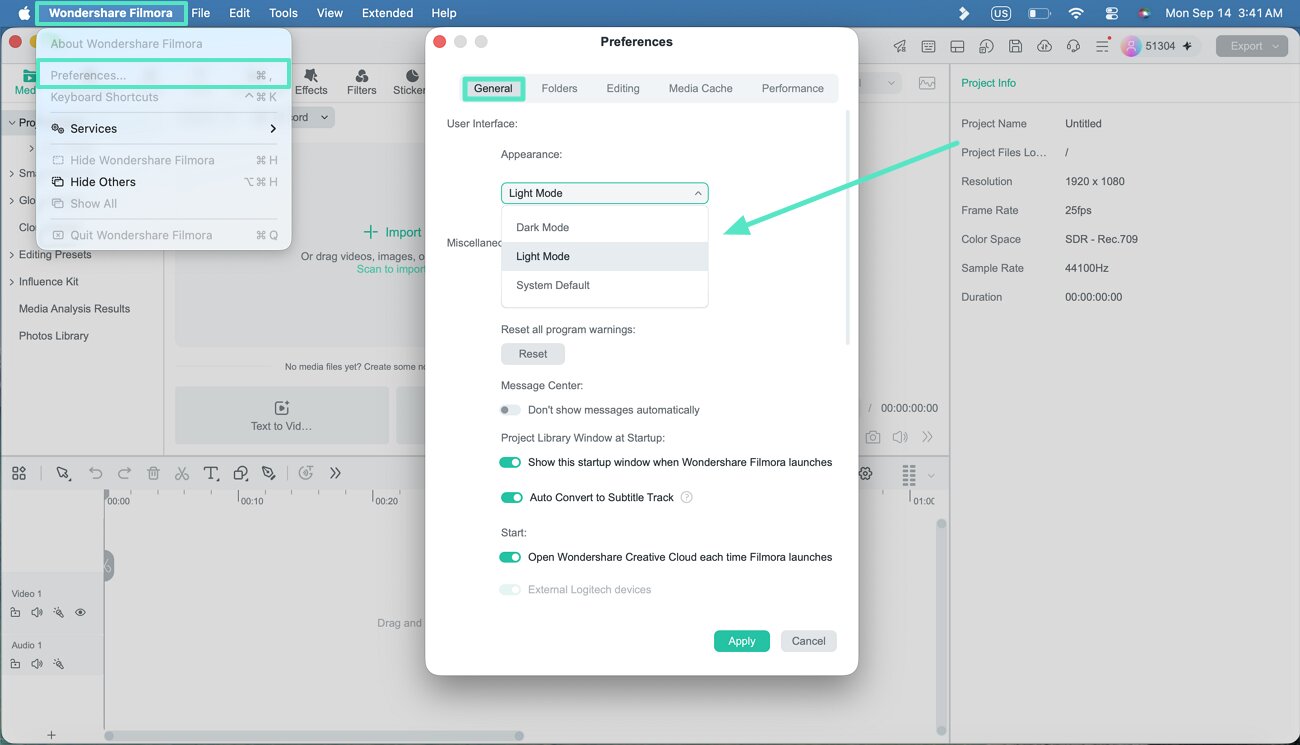Choose Dark Mode from appearance list
The height and width of the screenshot is (745, 1300).
(604, 227)
